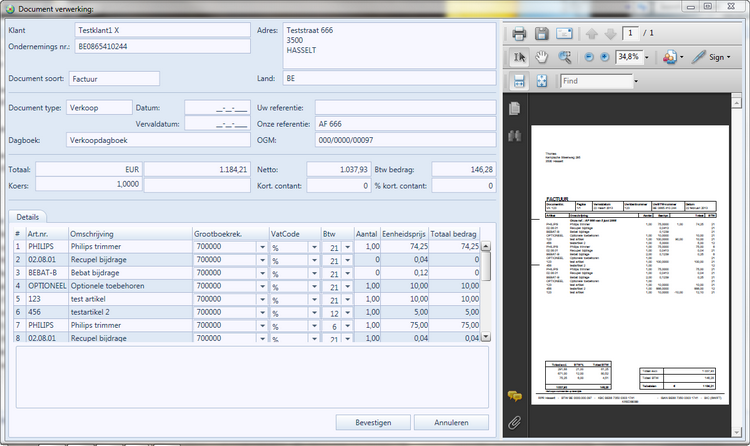Click the Btw bedrag field 146,28

463,169
